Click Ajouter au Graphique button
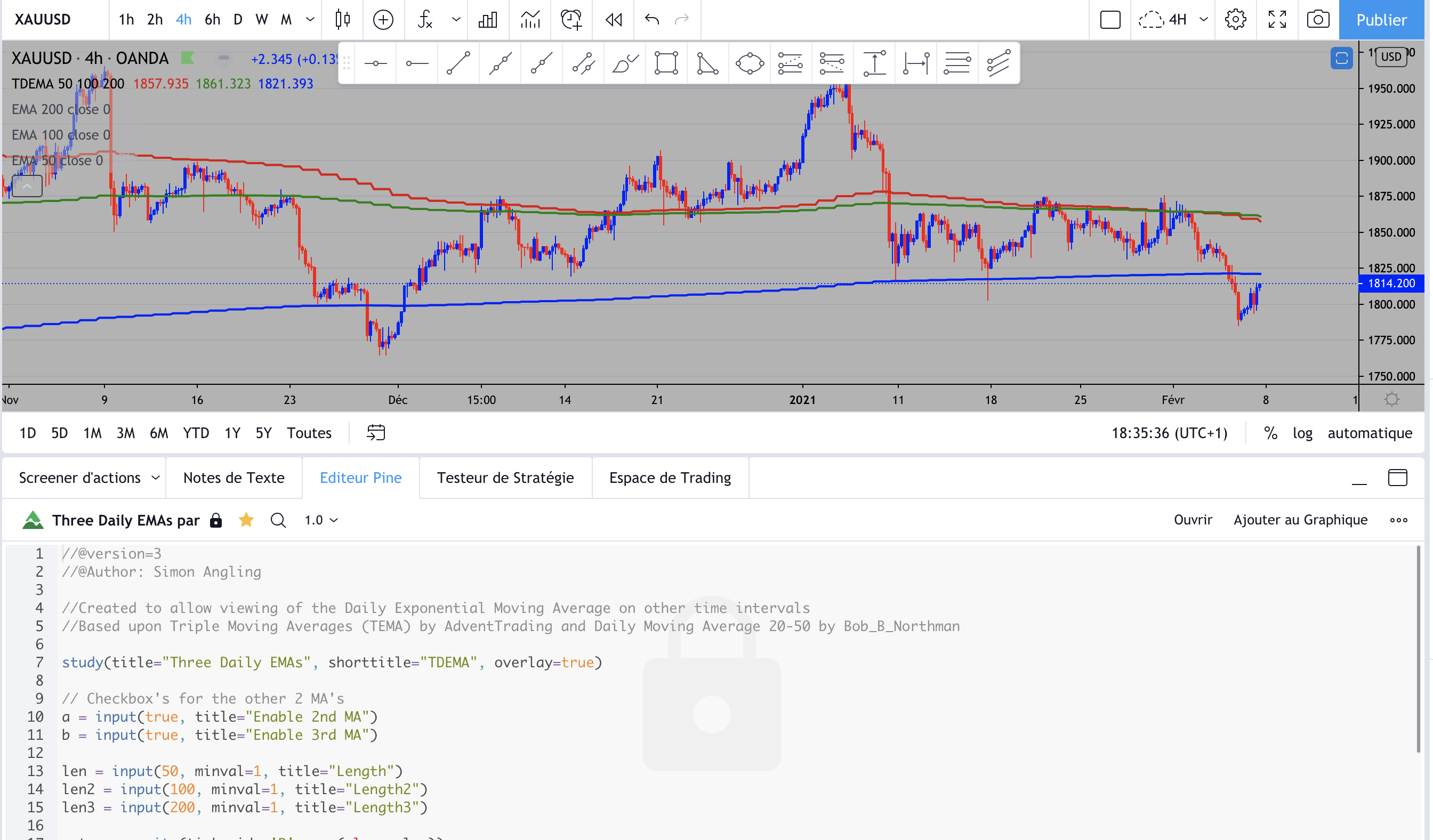The width and height of the screenshot is (1433, 840). pyautogui.click(x=1300, y=520)
